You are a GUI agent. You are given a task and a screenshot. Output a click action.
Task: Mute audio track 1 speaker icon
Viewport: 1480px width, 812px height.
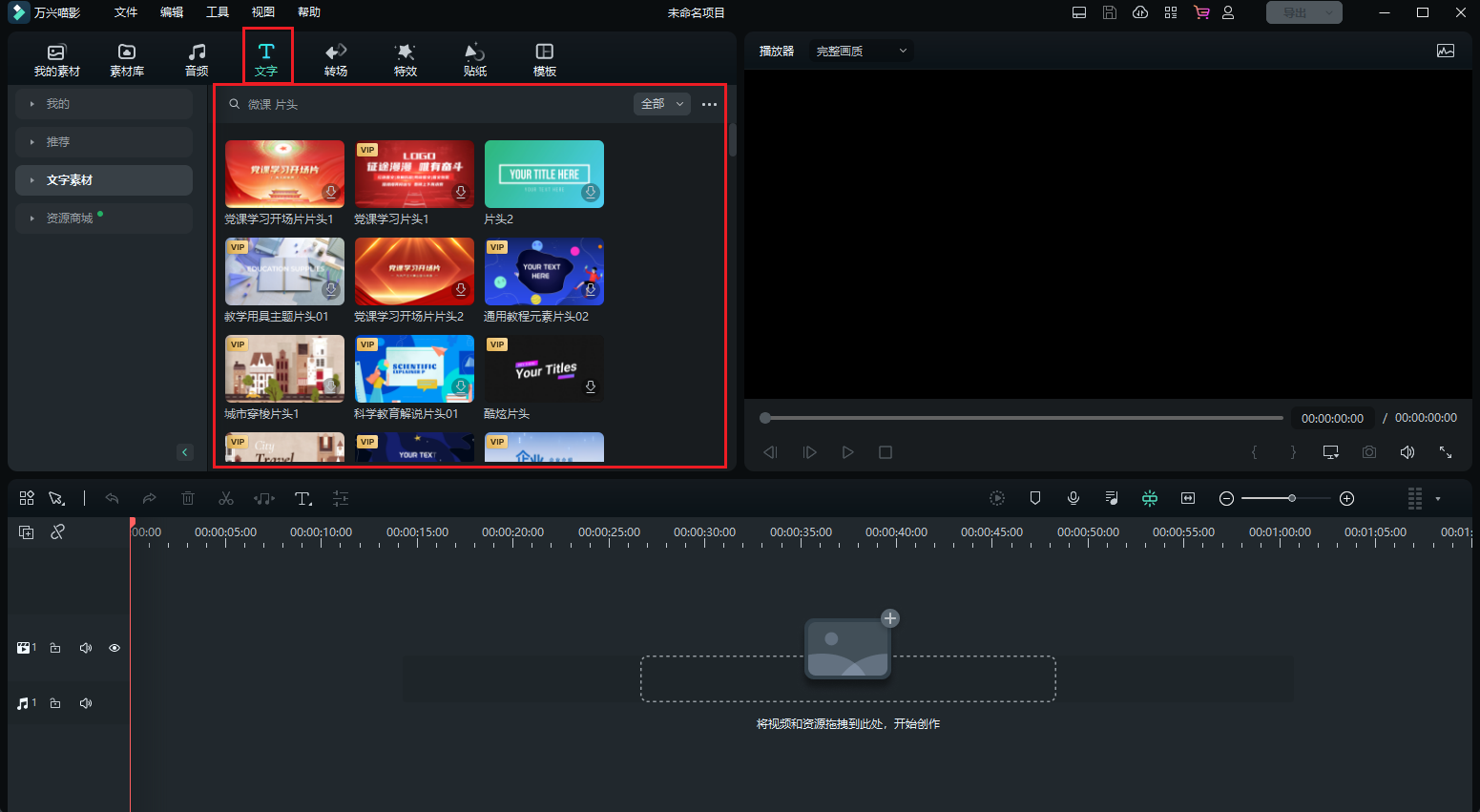[x=86, y=703]
